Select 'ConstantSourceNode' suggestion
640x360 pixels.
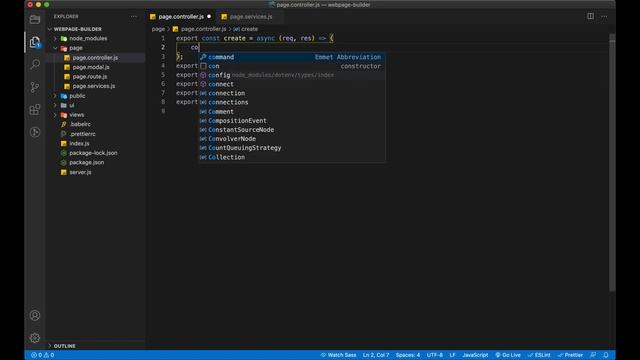[x=291, y=130]
